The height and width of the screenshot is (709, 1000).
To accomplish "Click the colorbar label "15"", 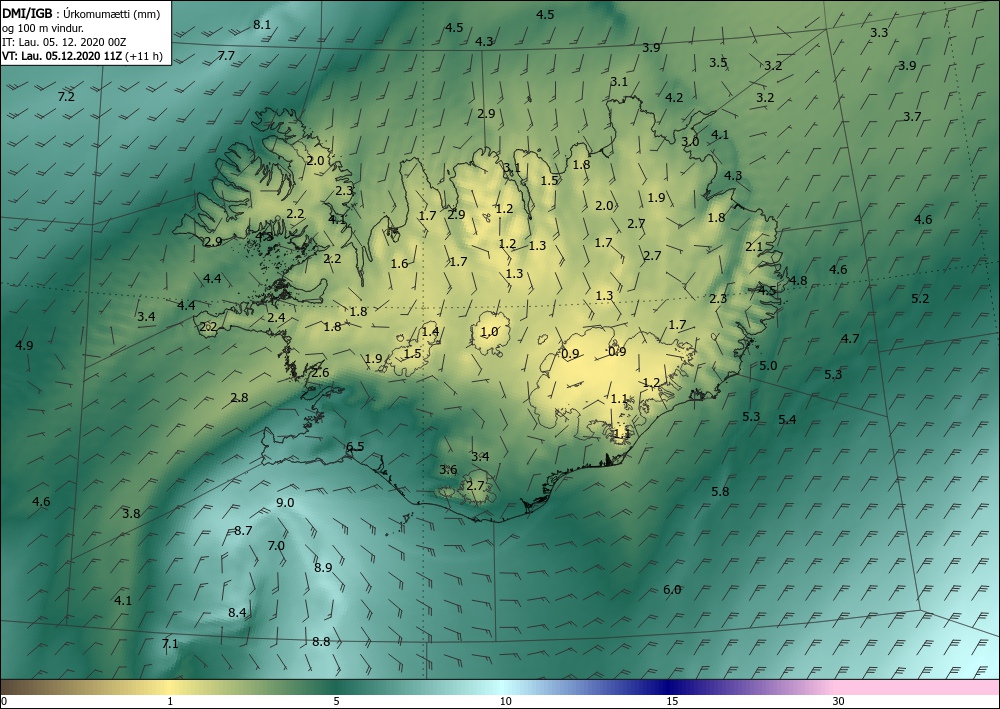I will pos(672,702).
